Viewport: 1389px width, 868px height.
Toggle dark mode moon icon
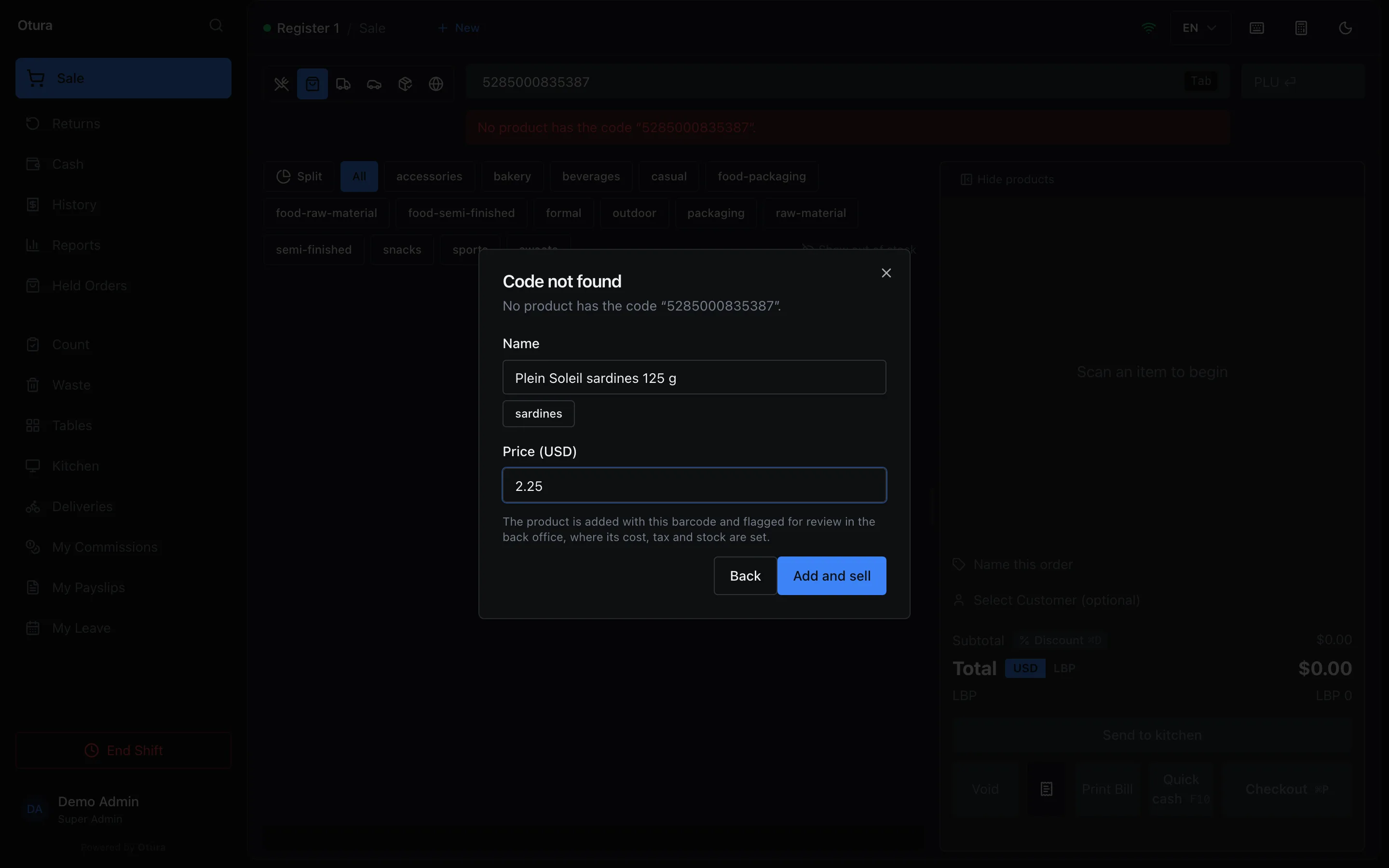coord(1346,28)
